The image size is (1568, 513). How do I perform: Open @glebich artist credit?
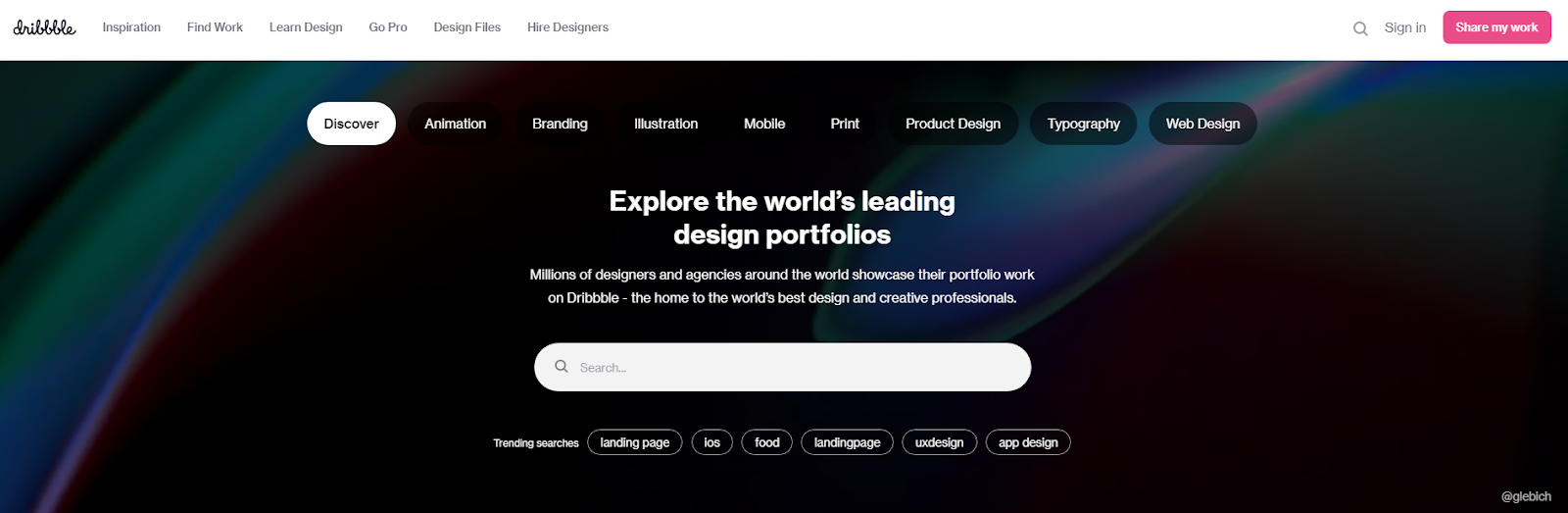1526,496
